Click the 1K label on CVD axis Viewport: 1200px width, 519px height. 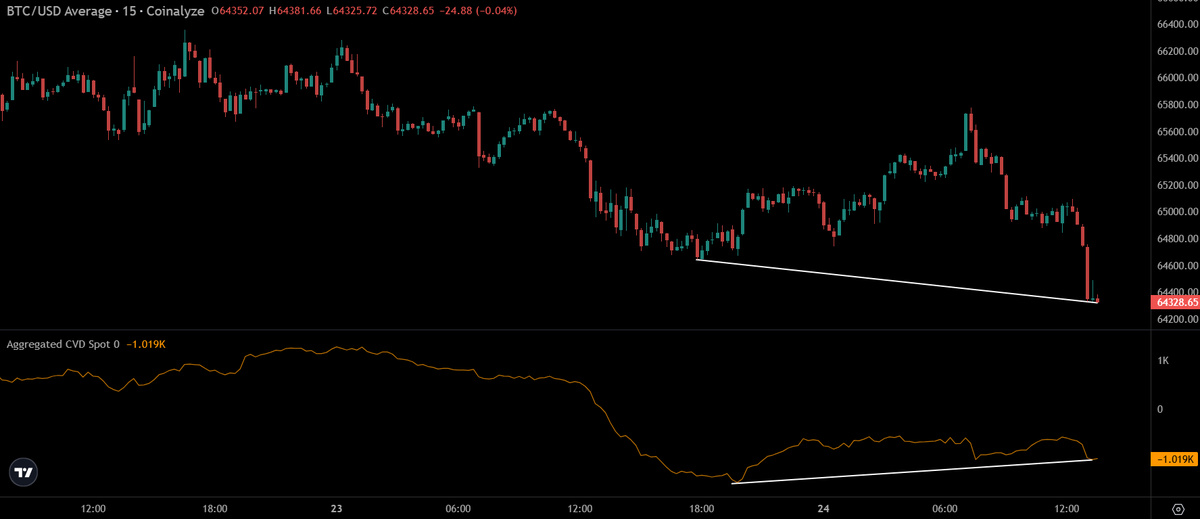coord(1162,360)
